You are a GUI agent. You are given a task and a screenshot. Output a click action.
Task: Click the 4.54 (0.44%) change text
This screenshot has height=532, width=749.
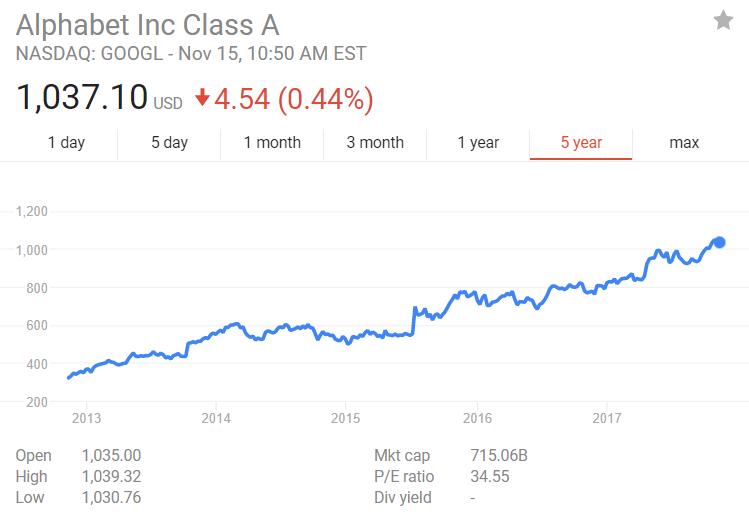point(296,98)
